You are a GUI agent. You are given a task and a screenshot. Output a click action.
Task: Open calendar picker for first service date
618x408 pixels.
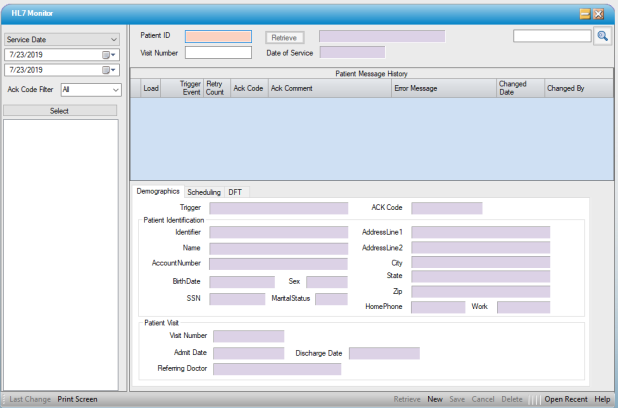tap(105, 54)
